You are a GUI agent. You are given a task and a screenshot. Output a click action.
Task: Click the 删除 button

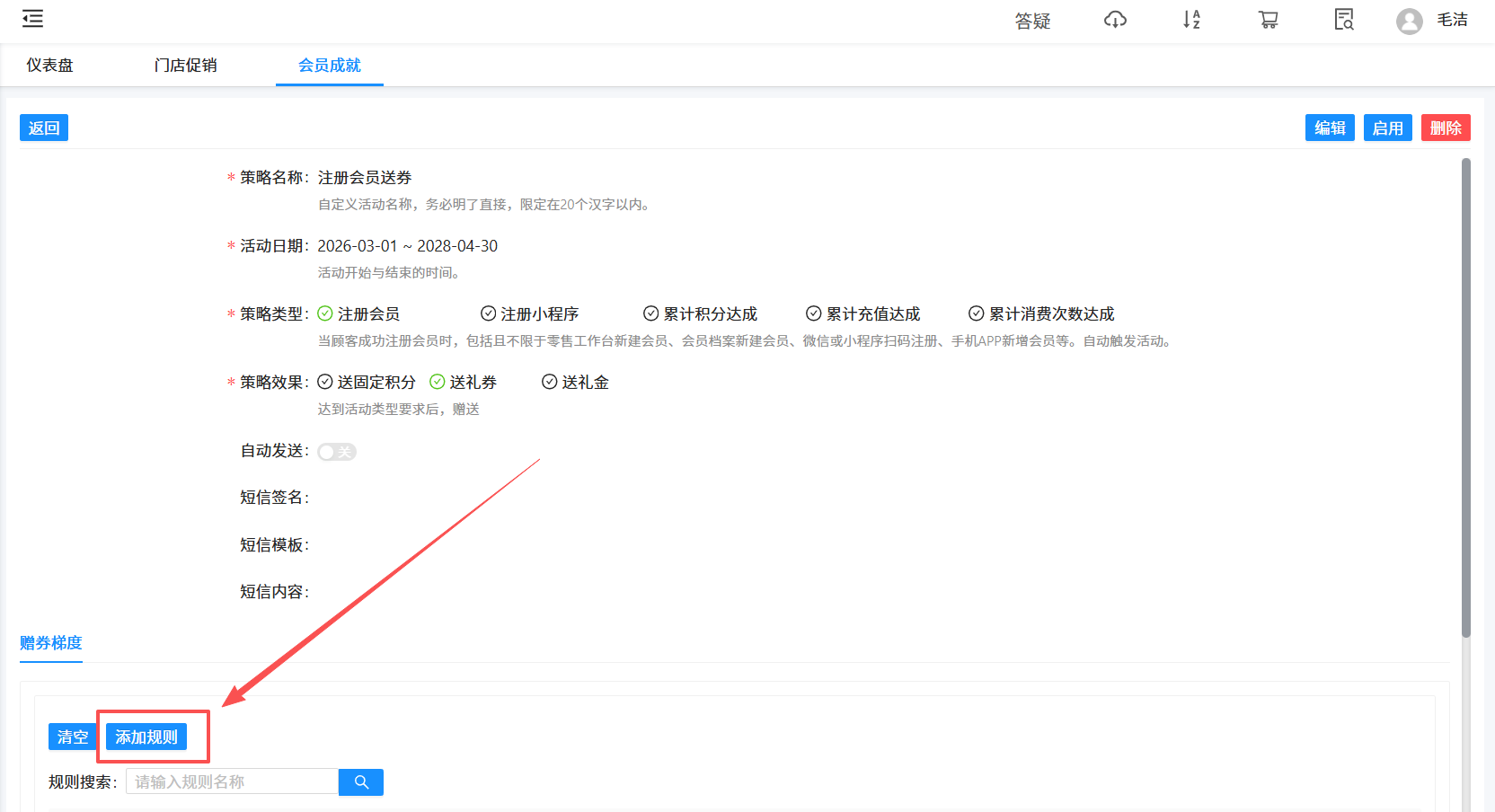click(x=1446, y=128)
